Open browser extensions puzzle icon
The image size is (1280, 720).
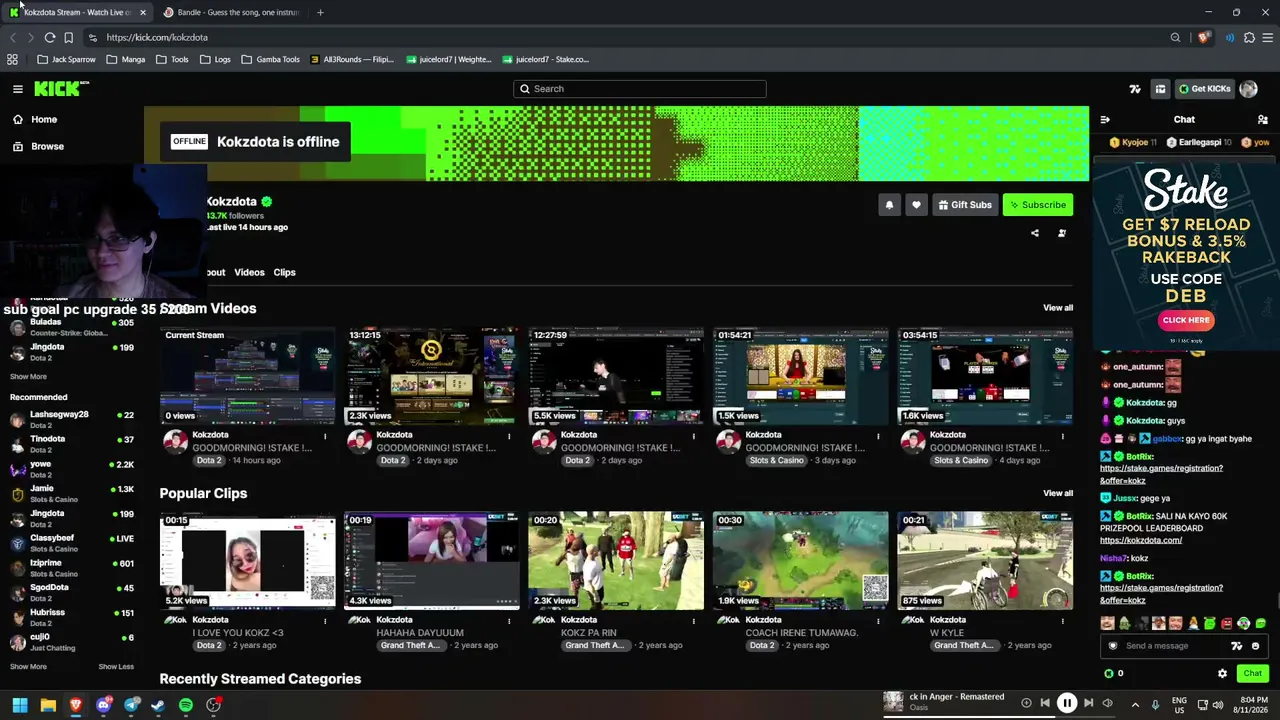point(1249,38)
